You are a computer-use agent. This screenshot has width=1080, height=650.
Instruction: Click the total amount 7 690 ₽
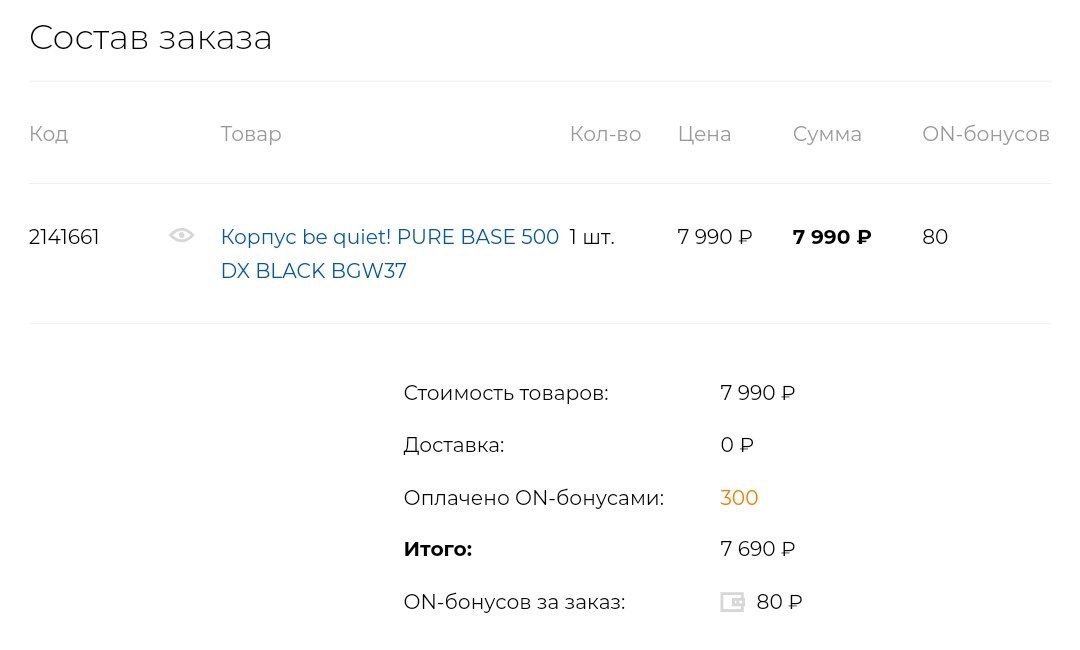point(757,549)
